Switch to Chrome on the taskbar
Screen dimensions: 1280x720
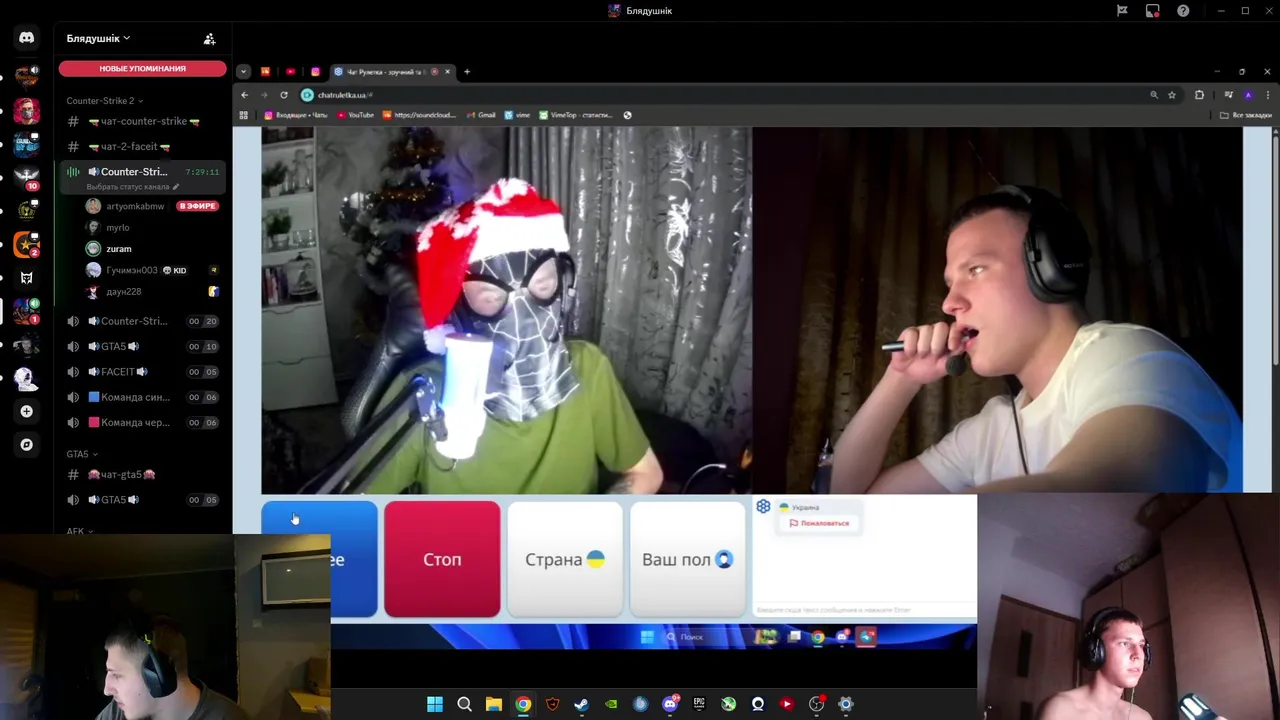pyautogui.click(x=523, y=704)
